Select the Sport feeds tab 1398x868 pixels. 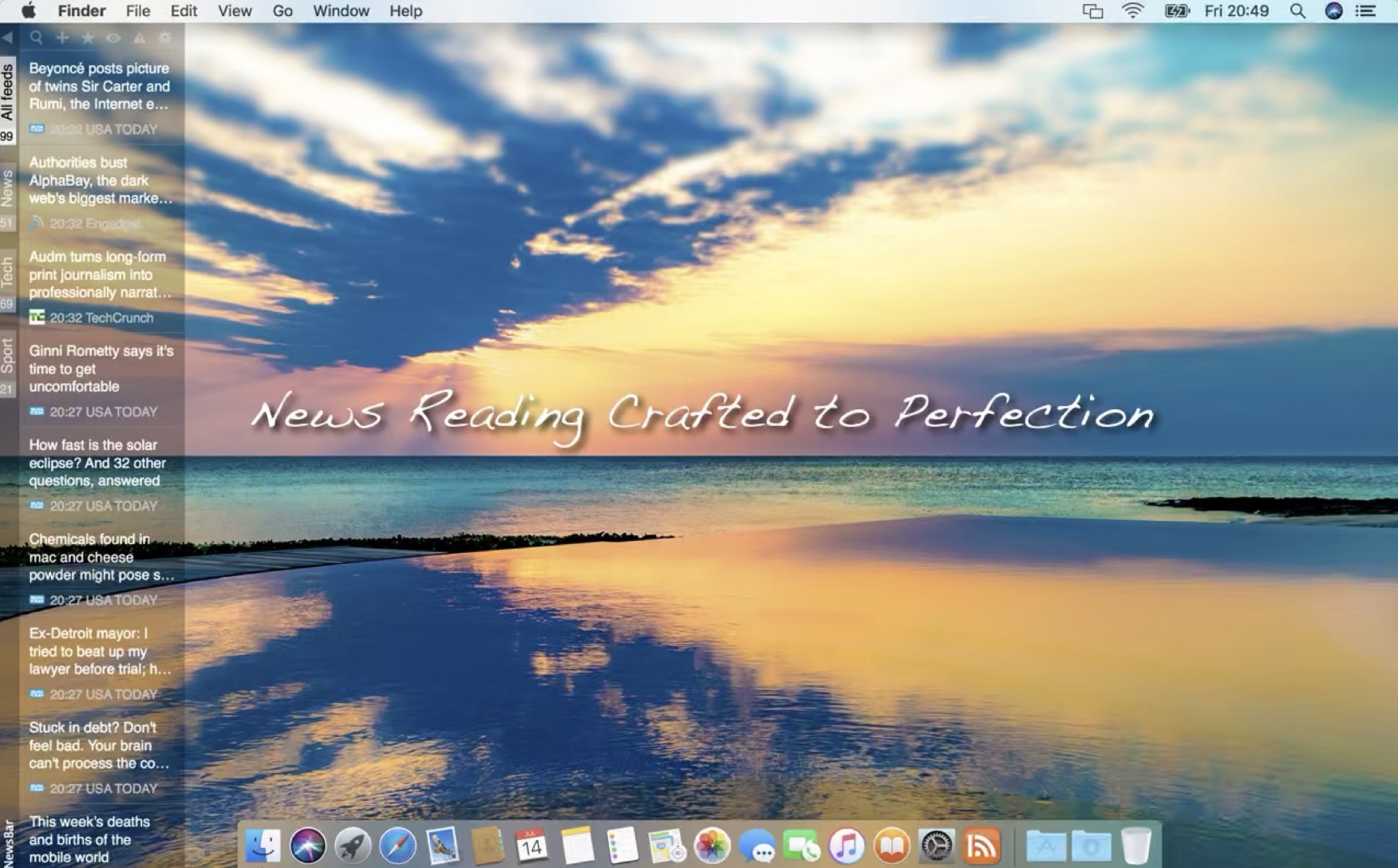(x=7, y=357)
